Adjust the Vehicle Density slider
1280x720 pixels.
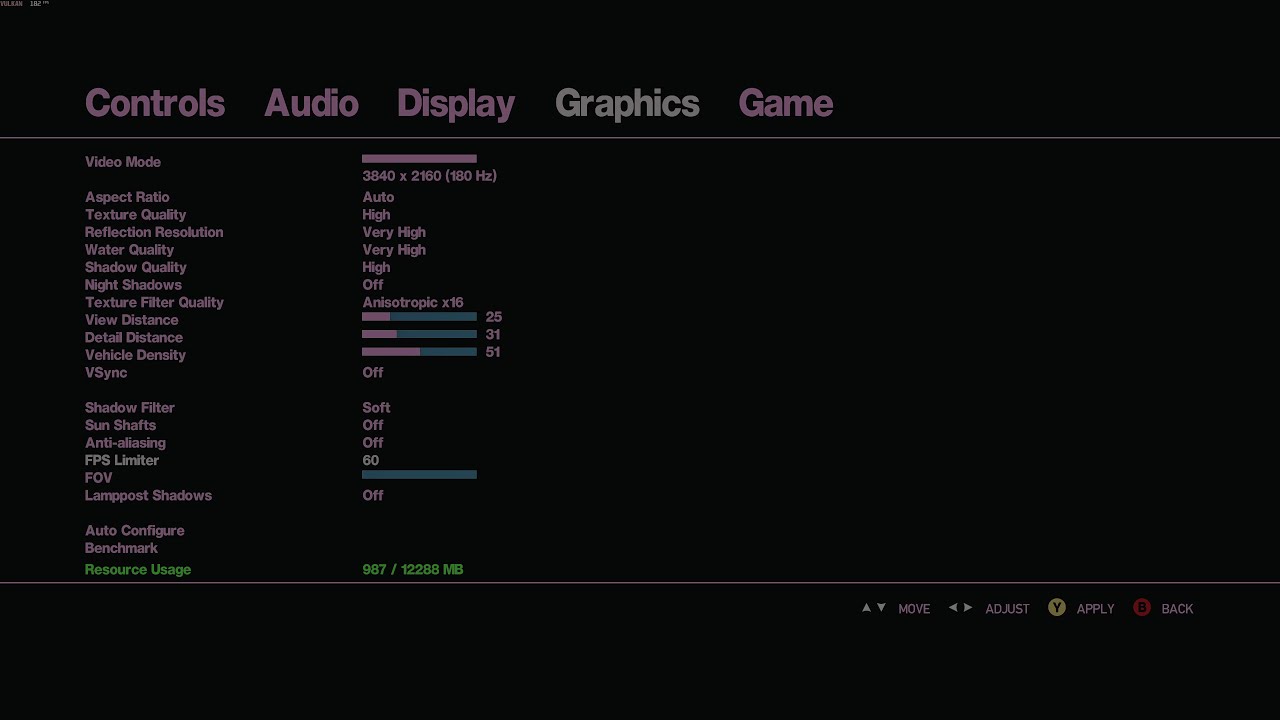pos(419,352)
